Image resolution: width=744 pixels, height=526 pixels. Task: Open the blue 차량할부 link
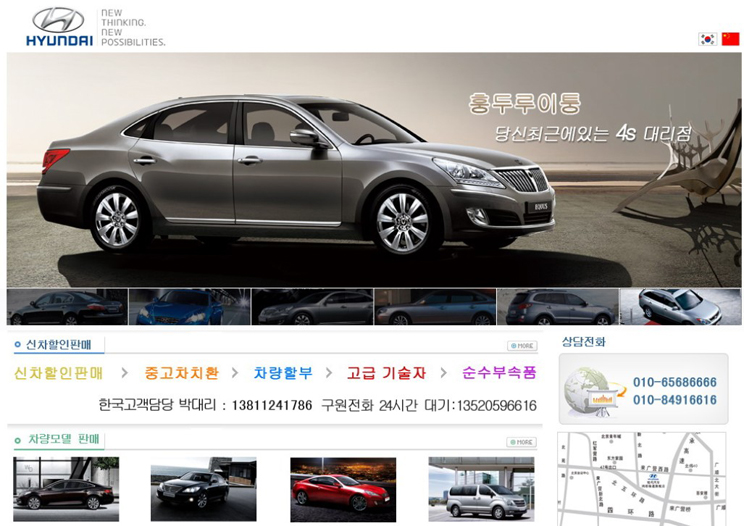(283, 373)
